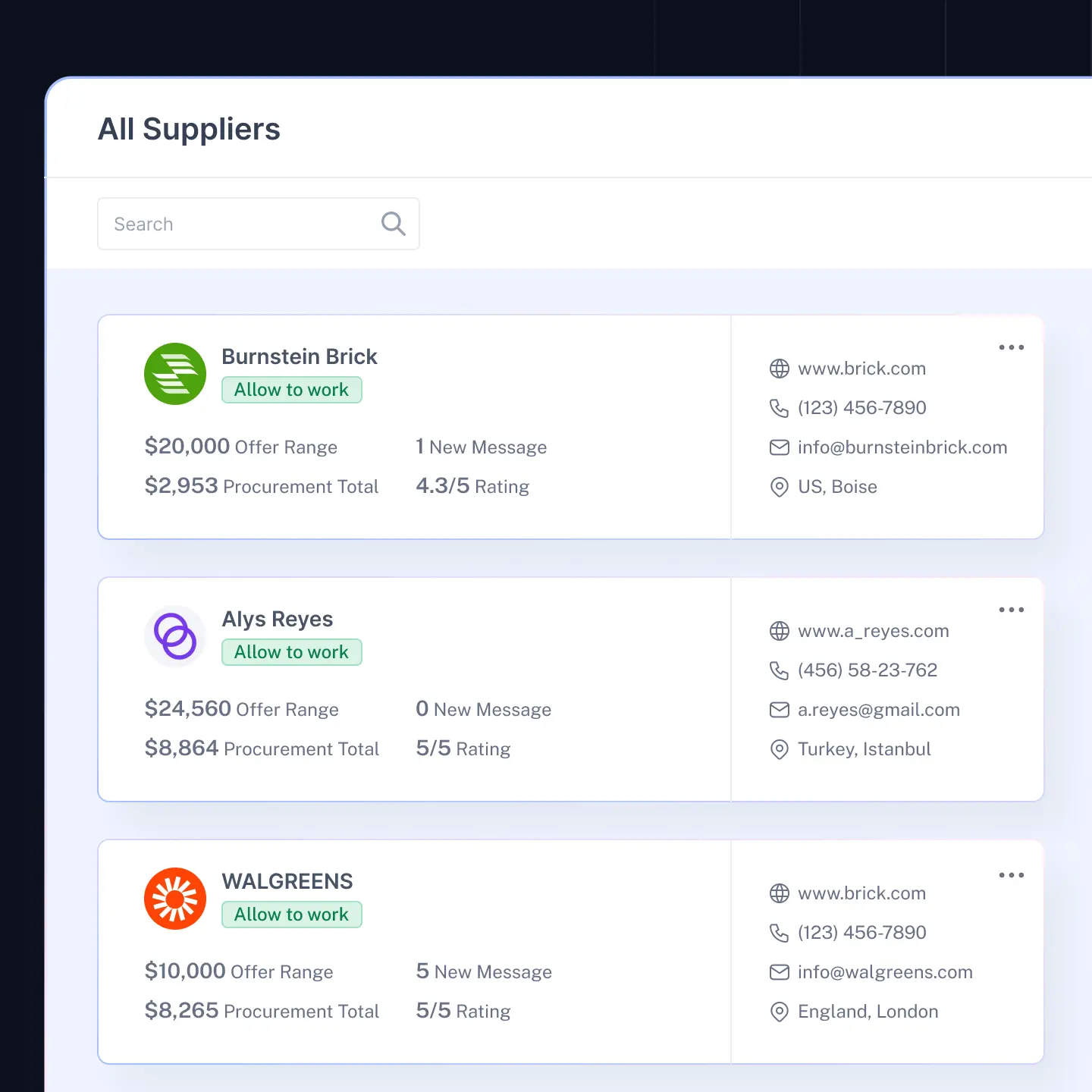Image resolution: width=1092 pixels, height=1092 pixels.
Task: Select the email envelope icon for Walgreens
Action: click(780, 972)
